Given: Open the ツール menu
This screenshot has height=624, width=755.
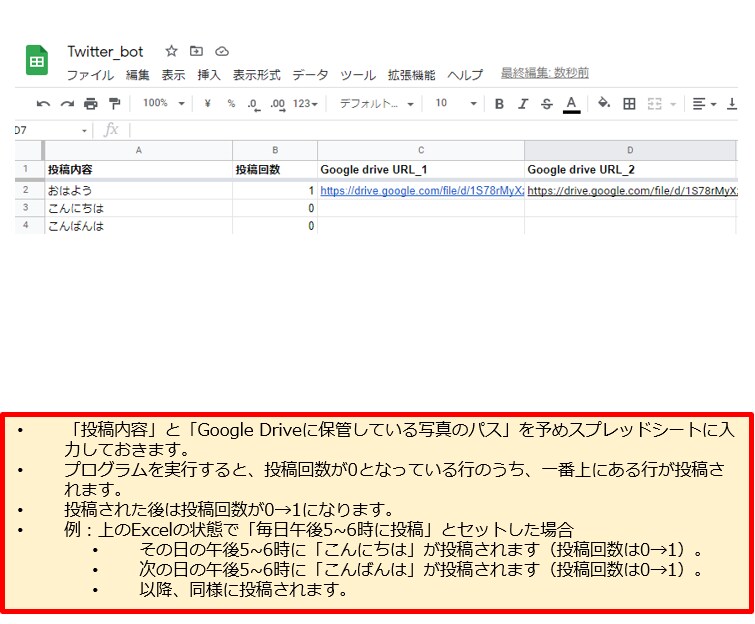Looking at the screenshot, I should coord(358,75).
